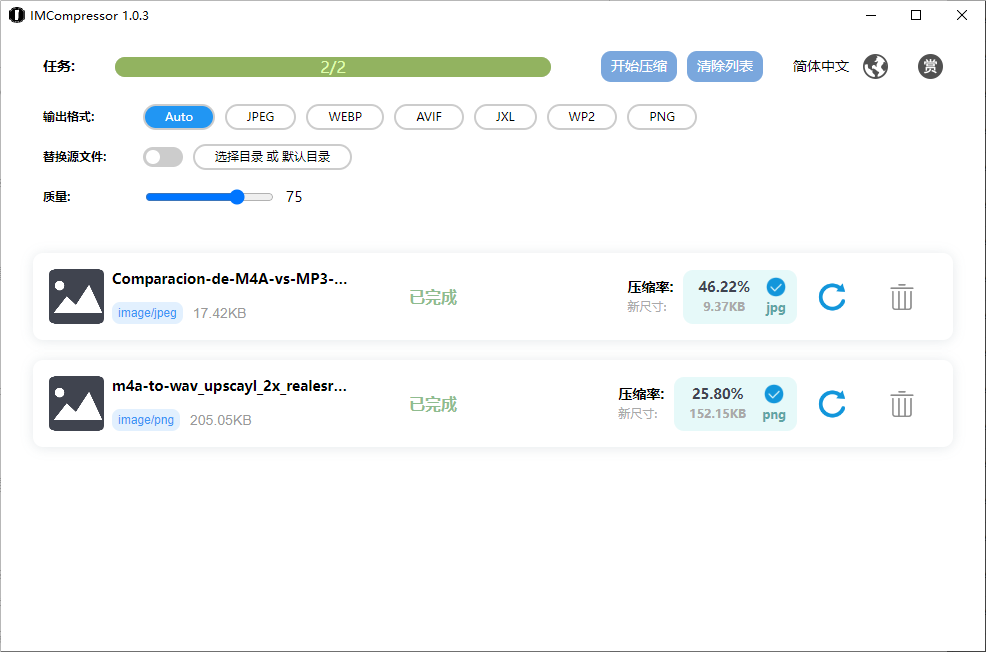Viewport: 986px width, 652px height.
Task: Select JPEG output format
Action: (x=260, y=117)
